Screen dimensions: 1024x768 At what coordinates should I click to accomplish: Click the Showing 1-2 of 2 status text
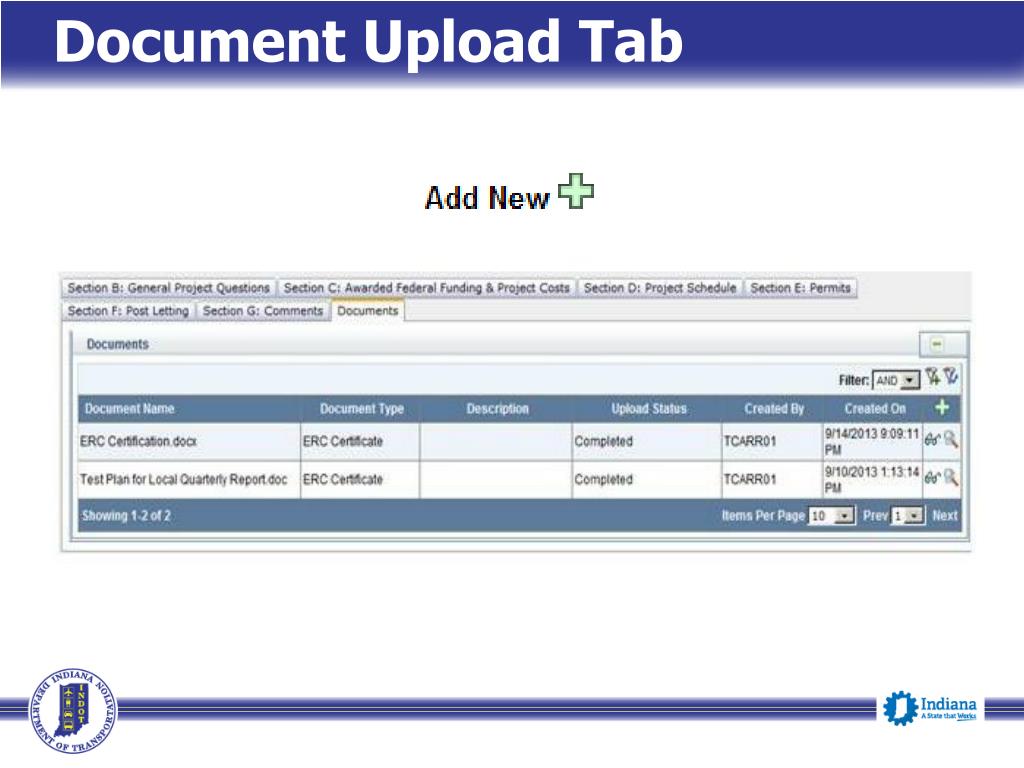coord(126,516)
